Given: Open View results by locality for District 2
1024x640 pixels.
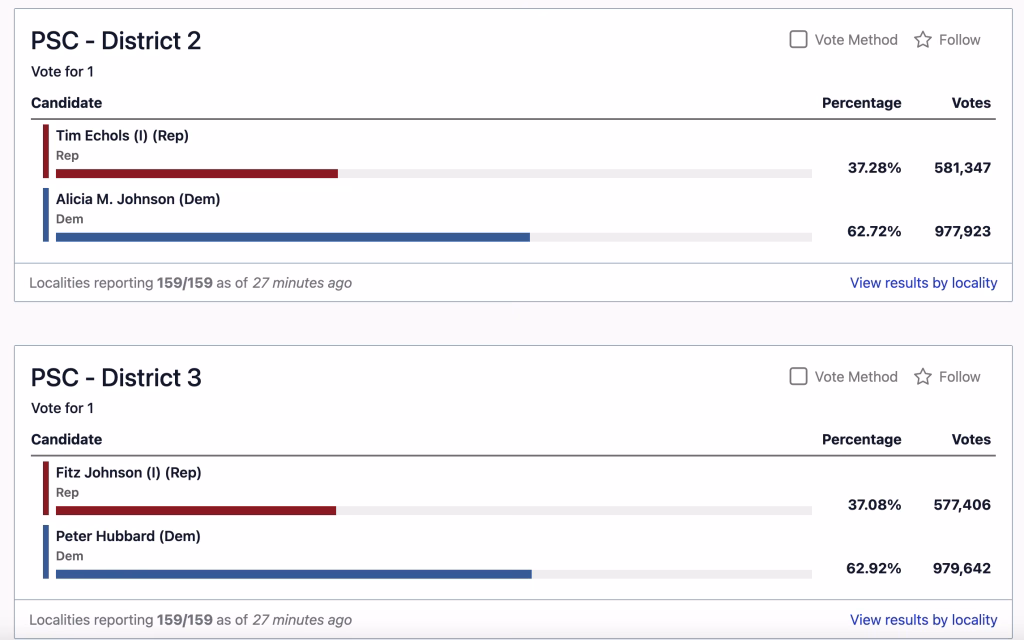Looking at the screenshot, I should 923,283.
